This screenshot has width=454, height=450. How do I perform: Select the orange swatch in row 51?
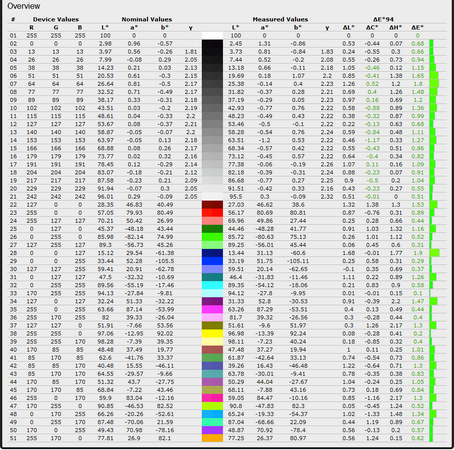click(212, 438)
